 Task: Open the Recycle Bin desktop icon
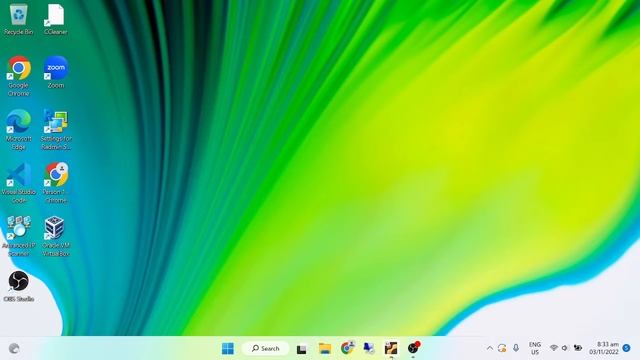(x=18, y=20)
